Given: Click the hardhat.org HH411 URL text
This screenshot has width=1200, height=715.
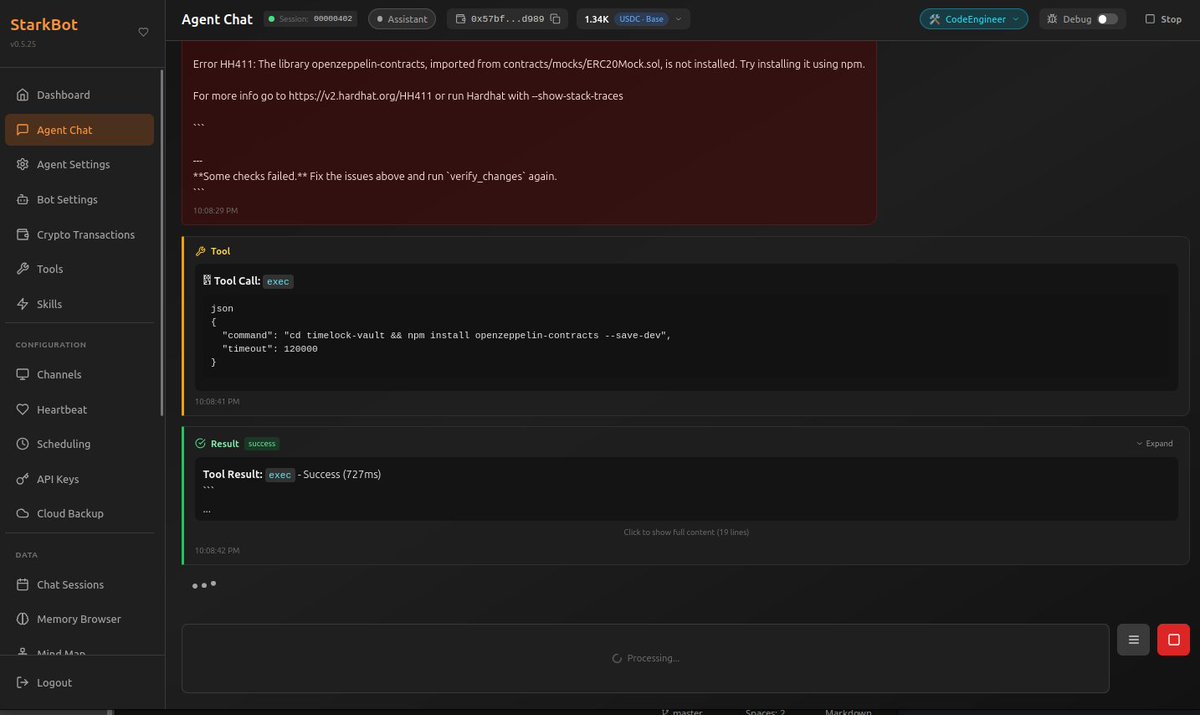Looking at the screenshot, I should pyautogui.click(x=360, y=96).
